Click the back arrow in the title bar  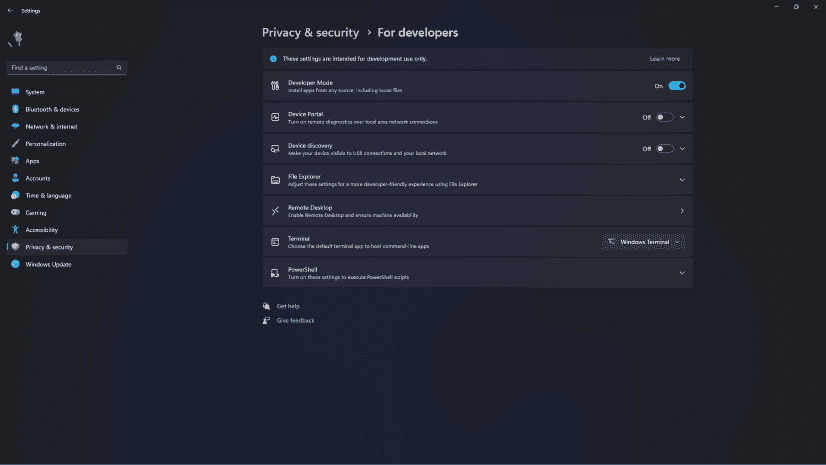pyautogui.click(x=10, y=10)
